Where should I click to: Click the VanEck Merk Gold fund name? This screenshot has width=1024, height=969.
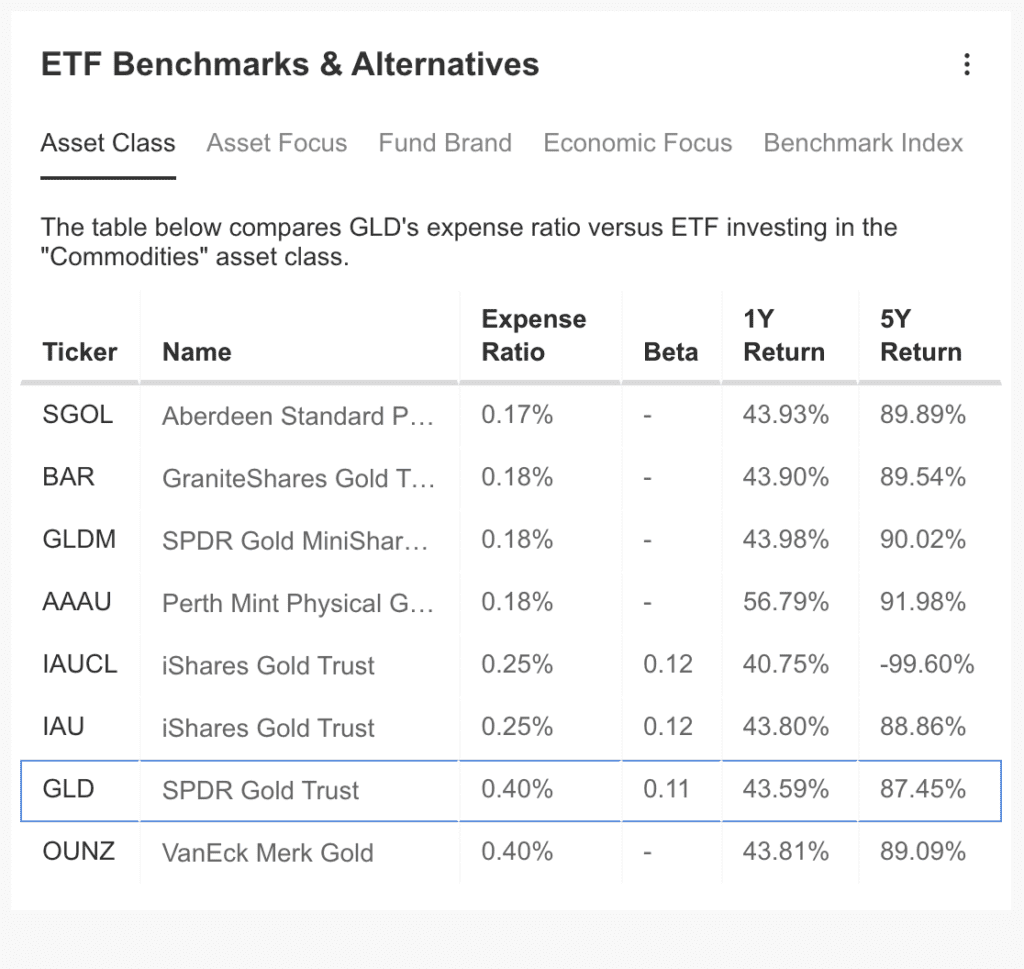click(268, 853)
